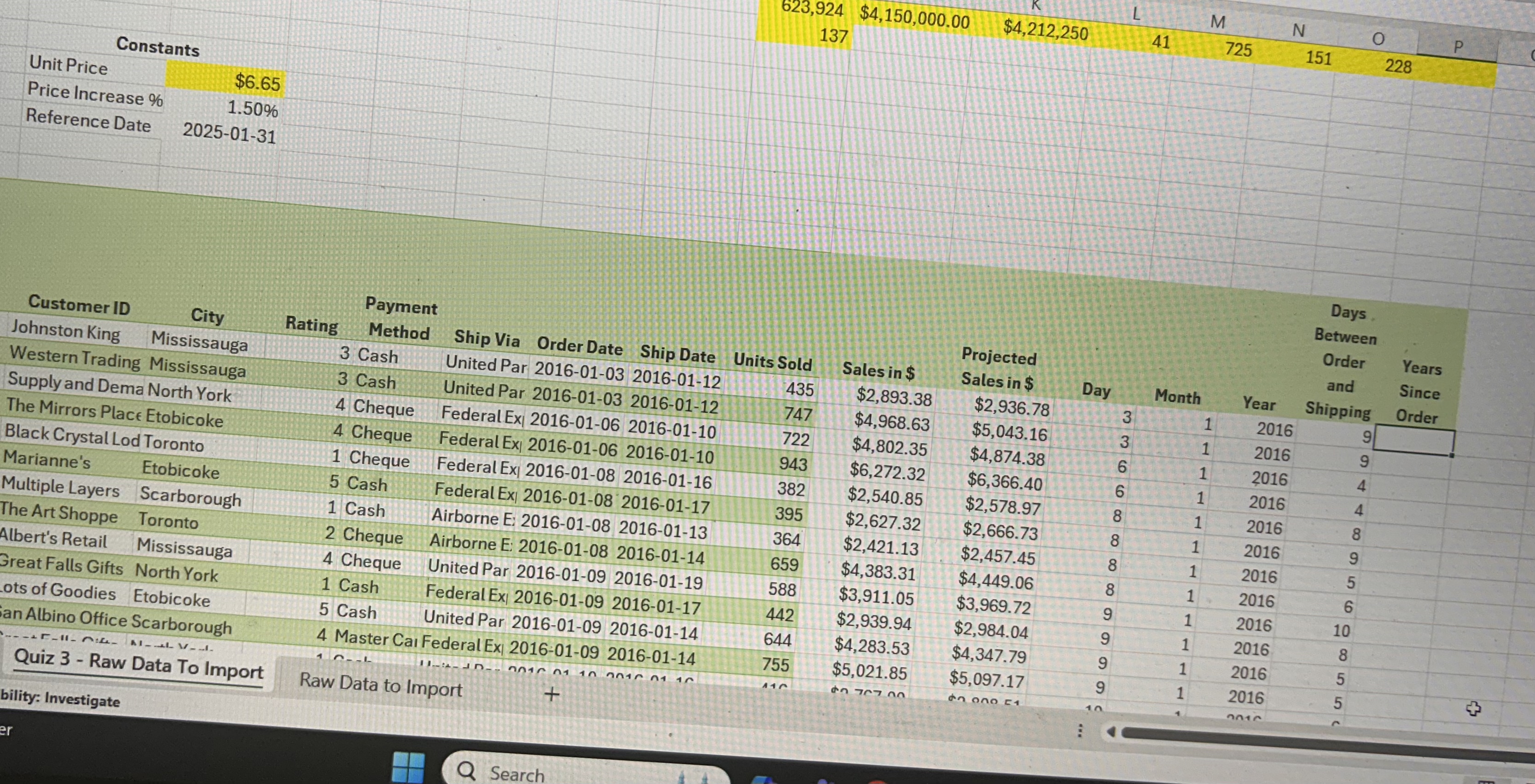
Task: Click the three-dot tab bar splitter handle
Action: click(1079, 731)
